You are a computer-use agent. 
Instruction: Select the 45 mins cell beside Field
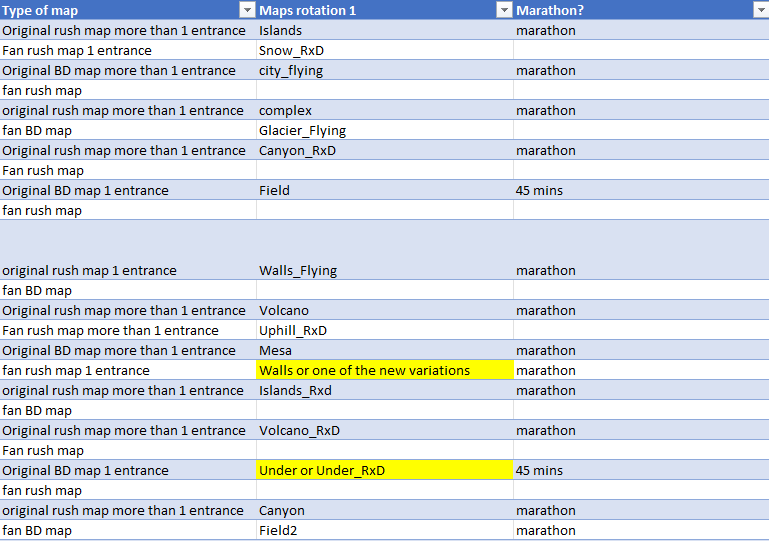(x=640, y=190)
